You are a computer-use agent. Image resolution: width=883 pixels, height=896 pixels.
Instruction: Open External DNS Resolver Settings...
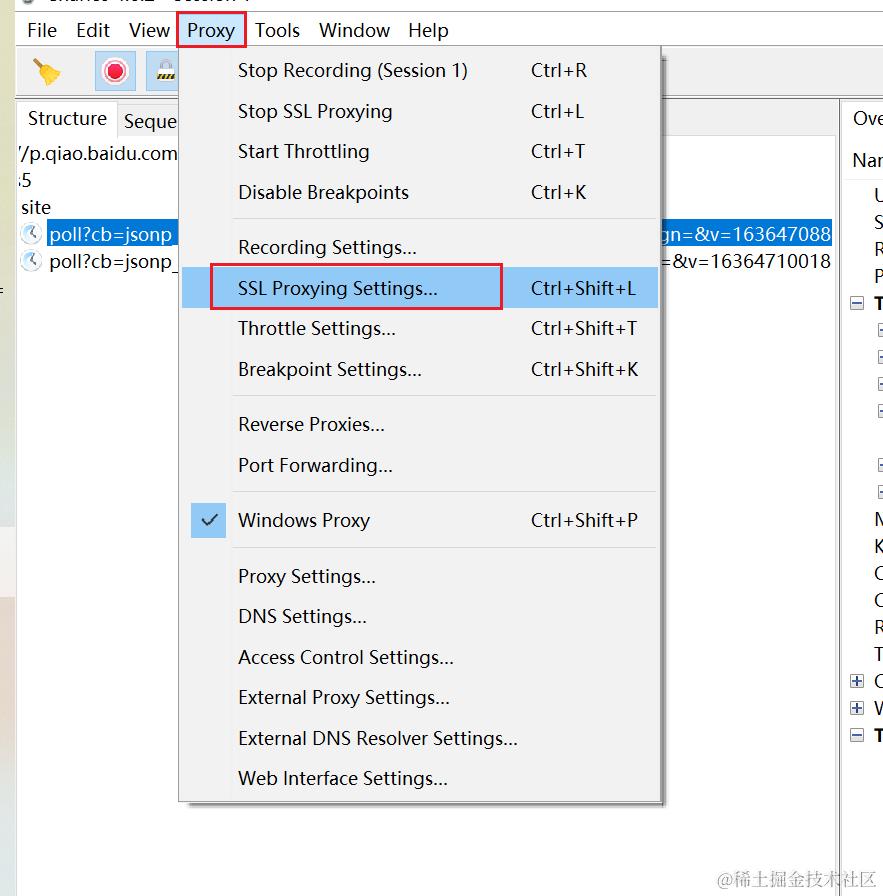pyautogui.click(x=420, y=739)
